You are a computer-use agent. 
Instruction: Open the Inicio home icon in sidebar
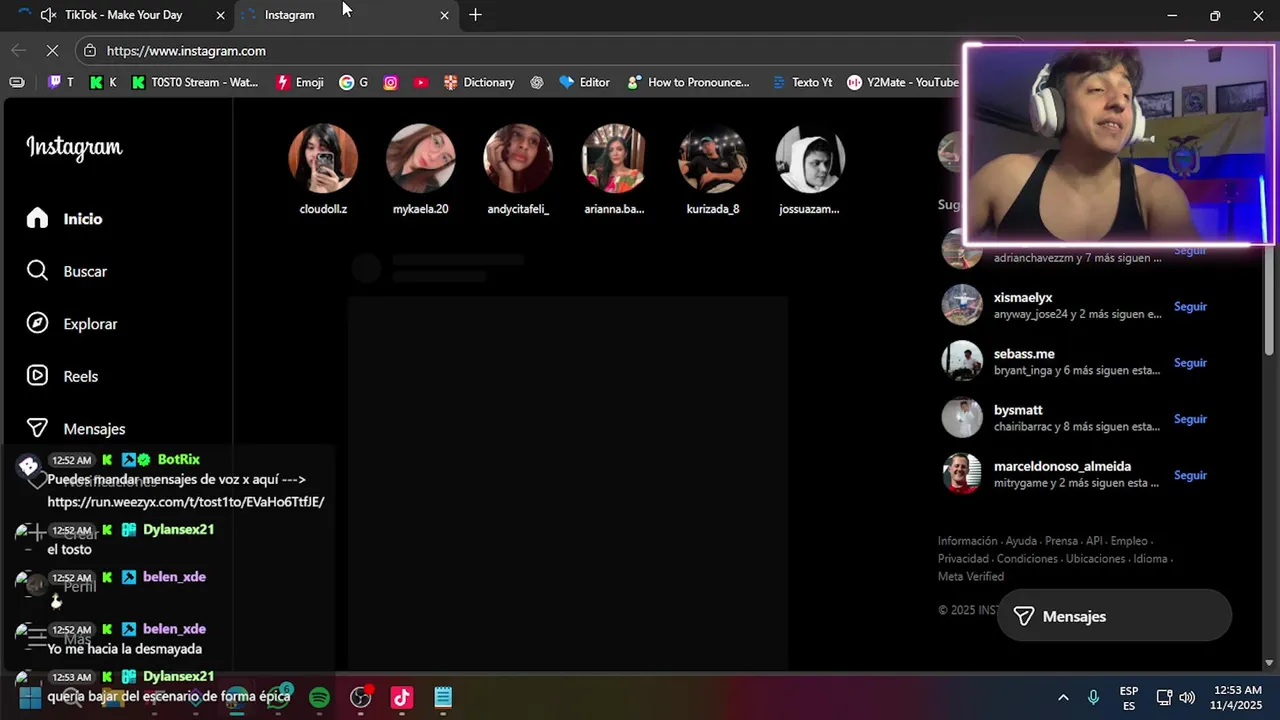click(x=37, y=219)
